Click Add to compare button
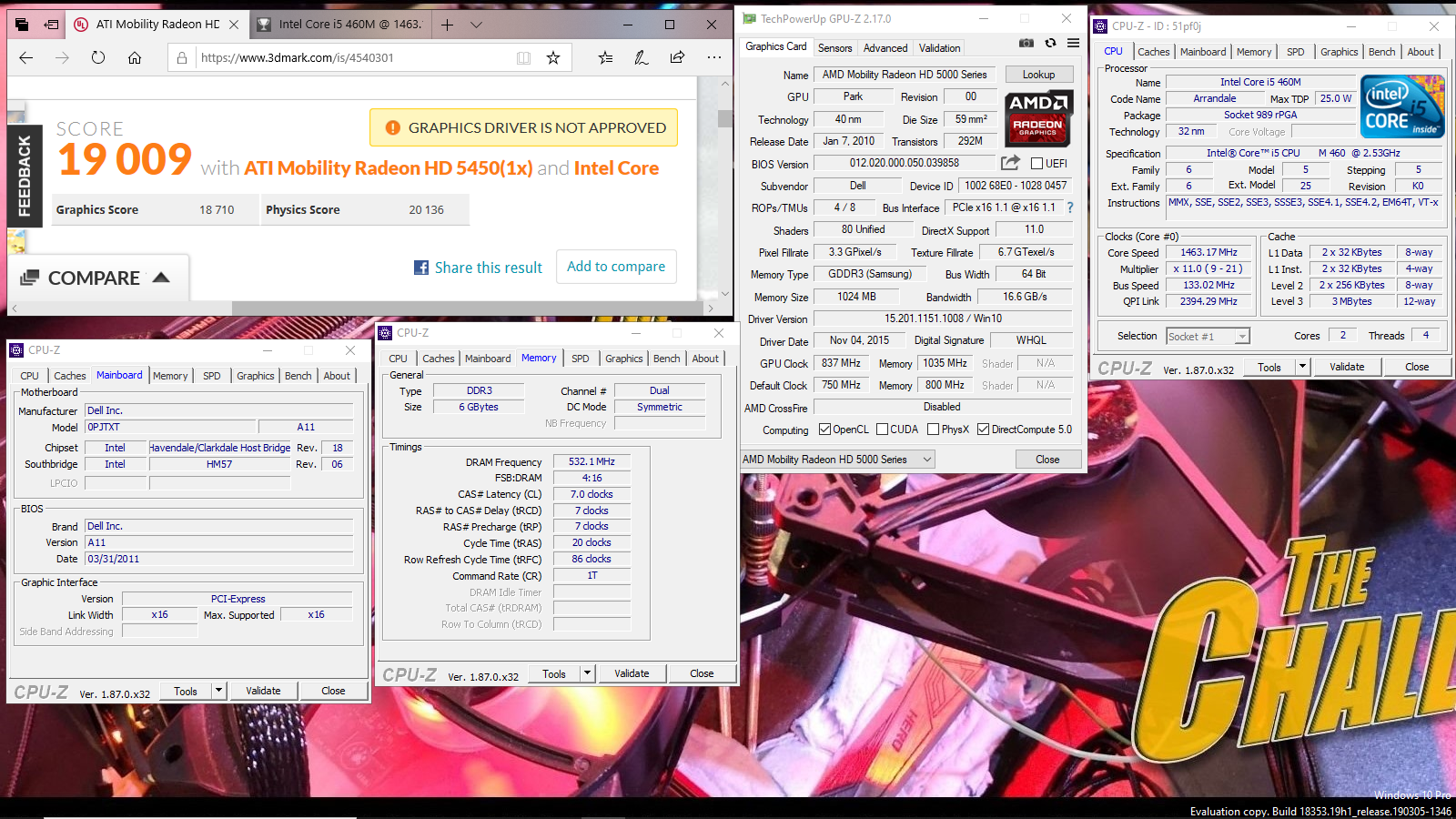Viewport: 1456px width, 819px height. [616, 267]
